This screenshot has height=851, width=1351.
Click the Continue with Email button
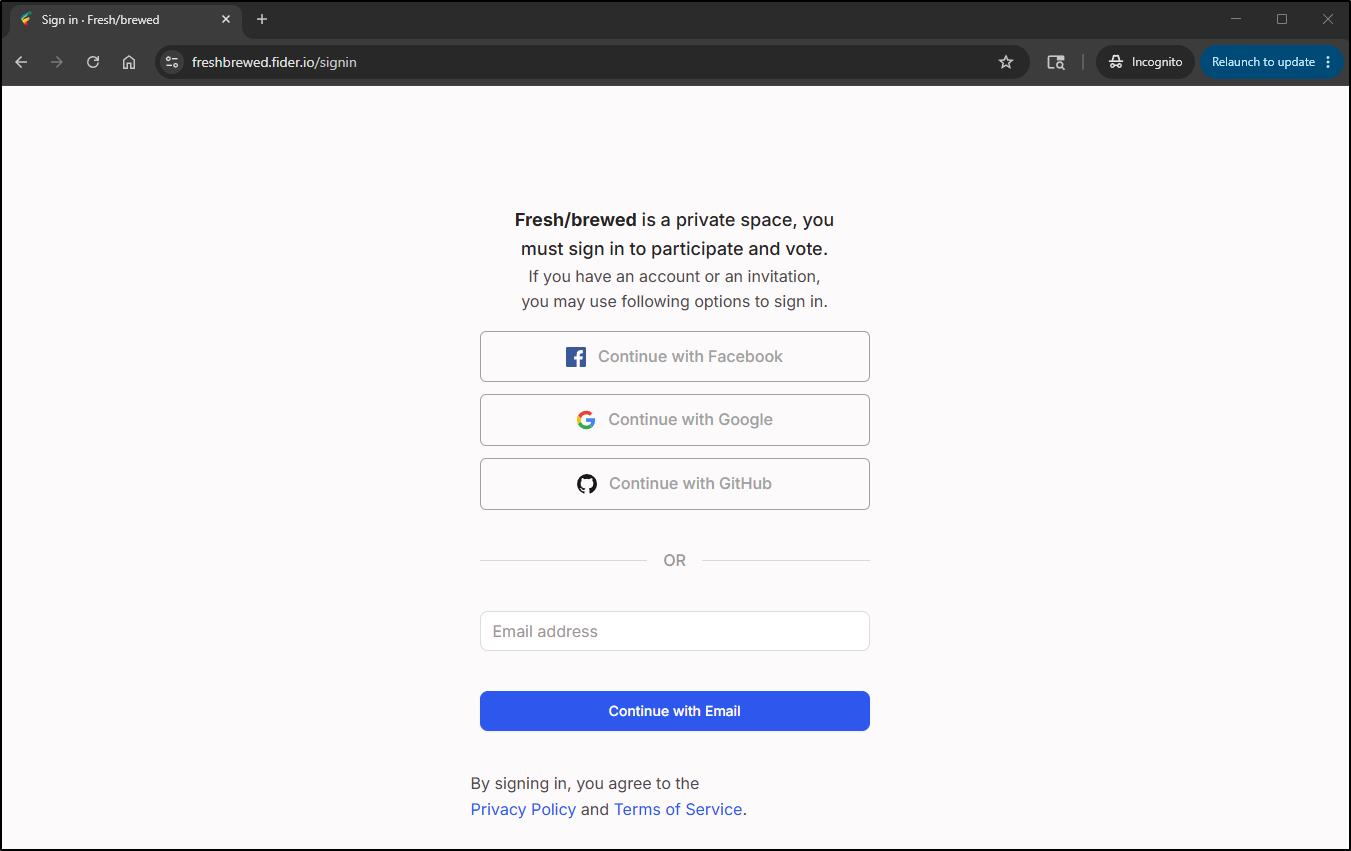pos(675,711)
